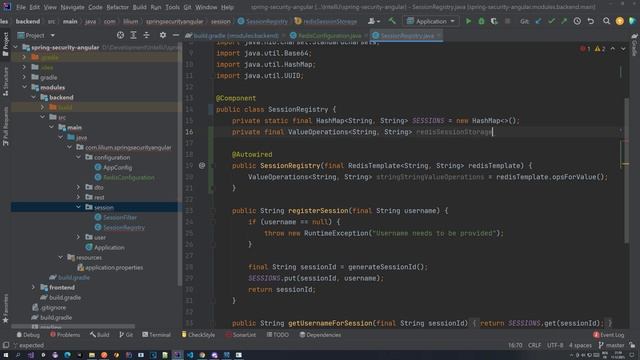Open Git history clock icon
Image resolution: width=640 pixels, height=360 pixels.
pos(577,21)
